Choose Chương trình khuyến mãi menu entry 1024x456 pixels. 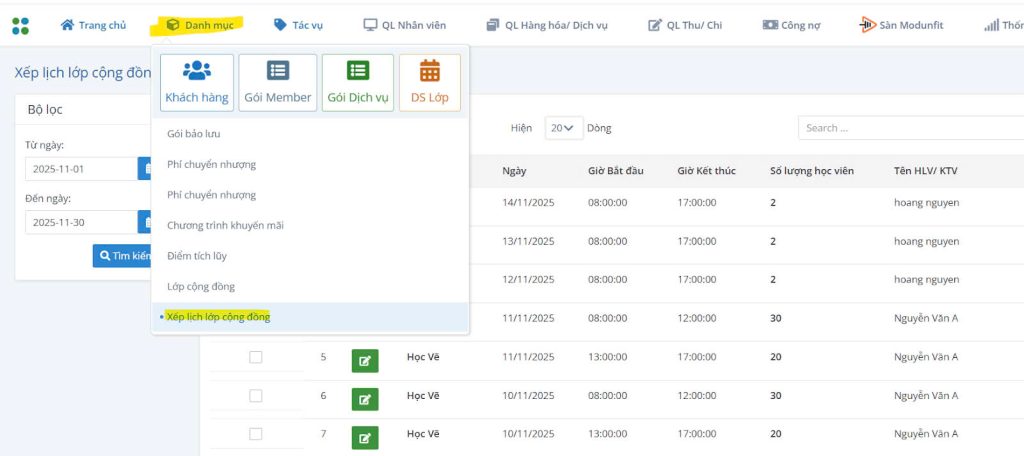tap(225, 225)
